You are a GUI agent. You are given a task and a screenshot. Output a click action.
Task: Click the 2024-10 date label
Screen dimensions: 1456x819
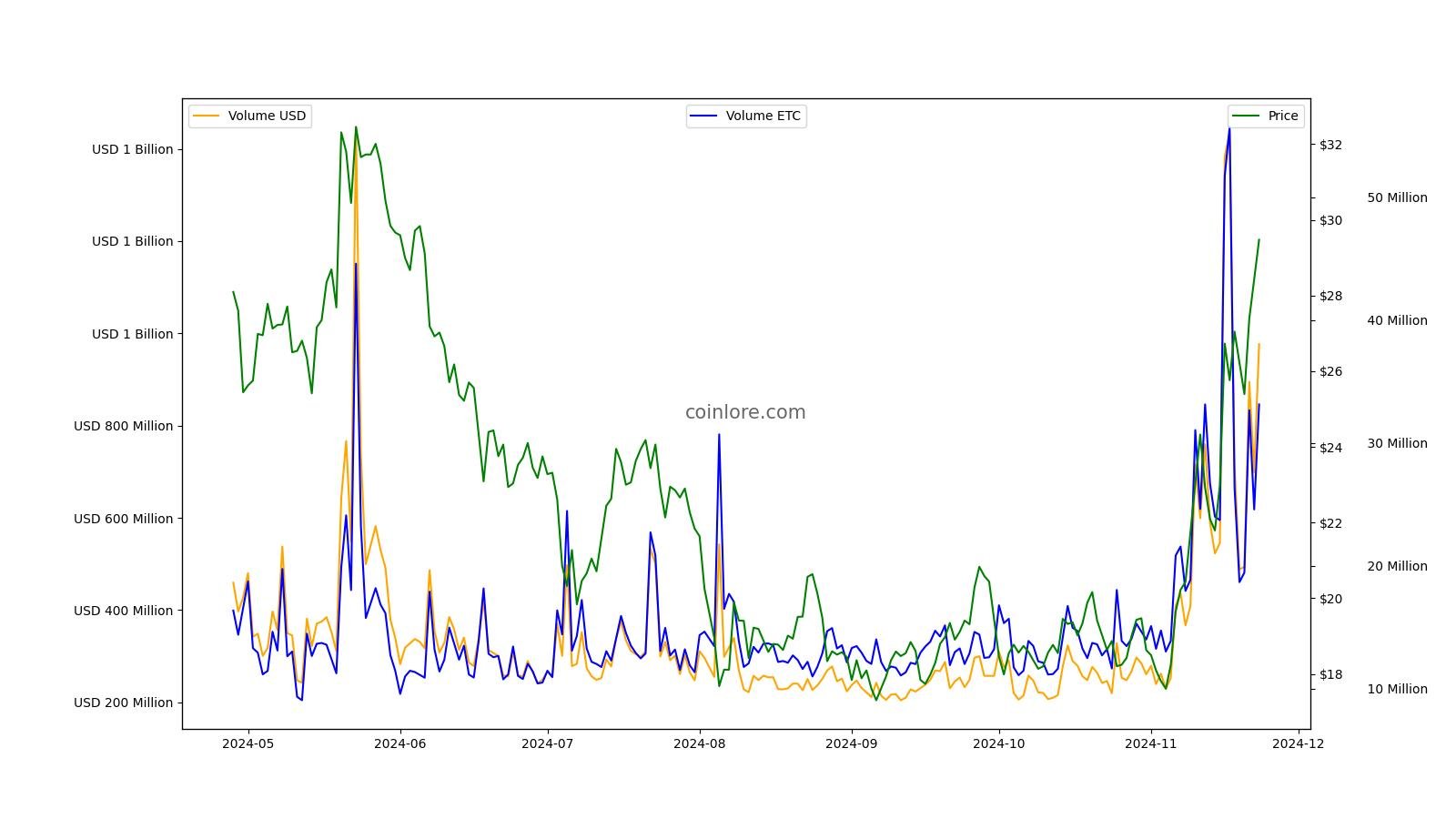999,743
